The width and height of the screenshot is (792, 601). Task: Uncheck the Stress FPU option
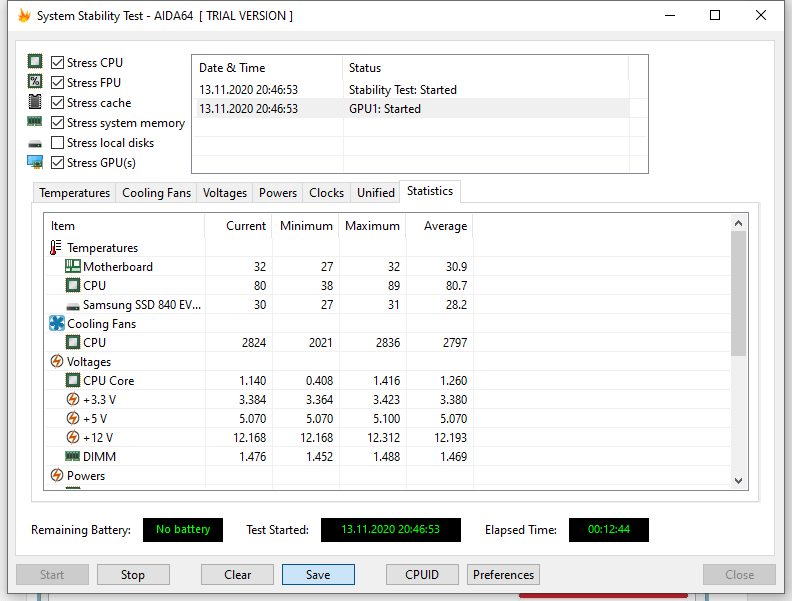point(58,82)
